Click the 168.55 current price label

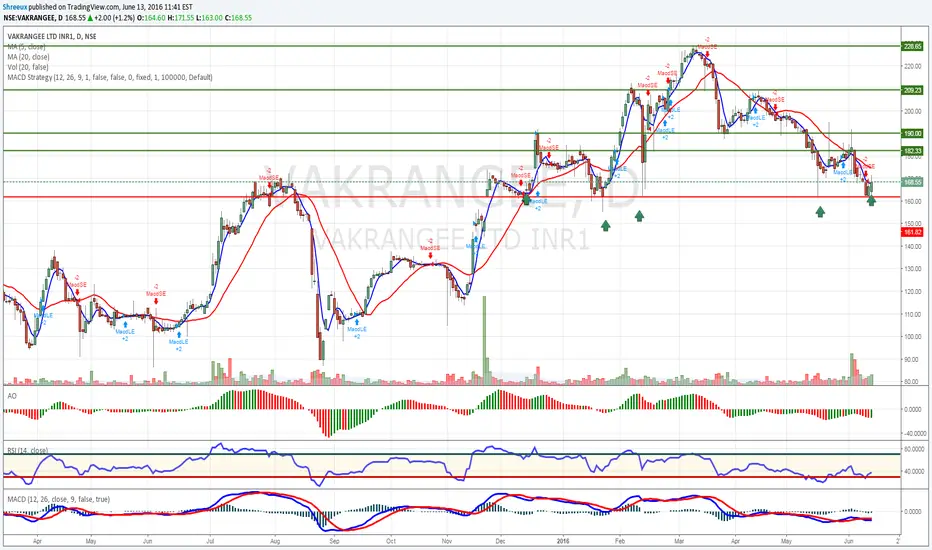[x=912, y=182]
